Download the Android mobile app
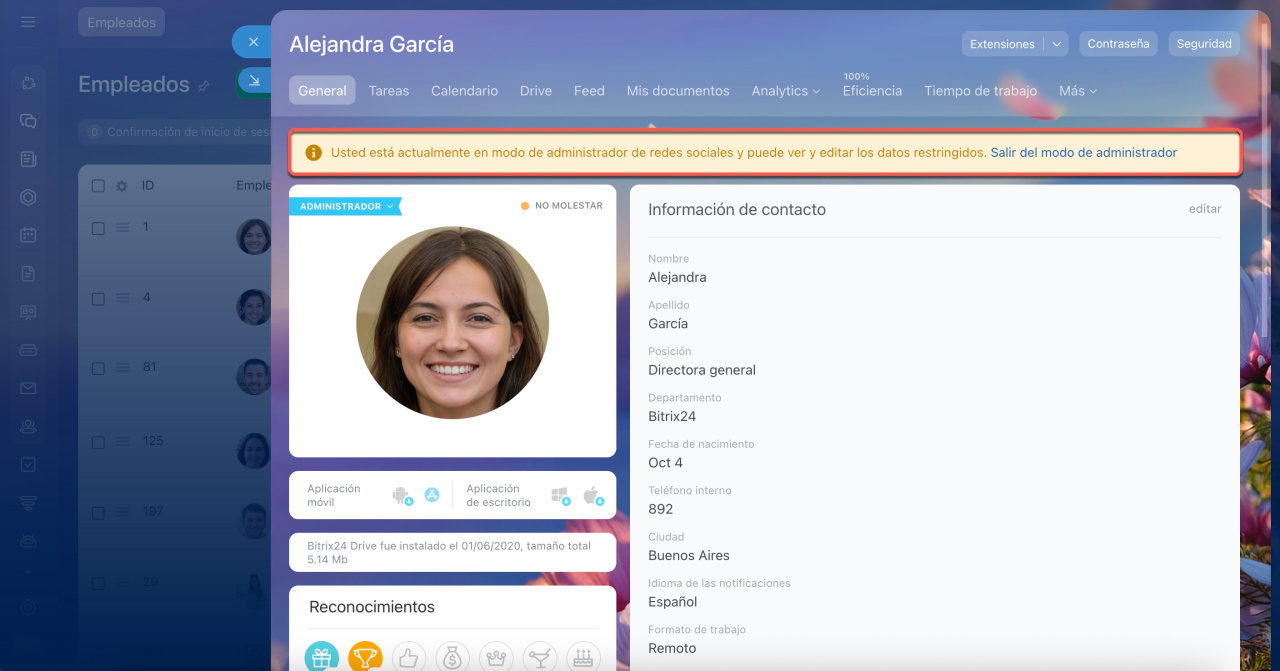The image size is (1280, 671). pyautogui.click(x=402, y=495)
